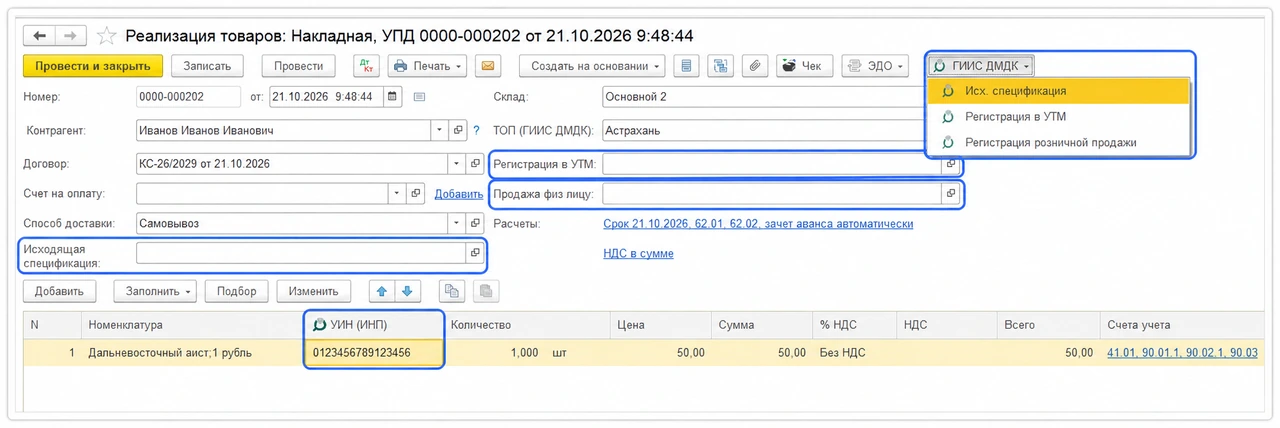Open the document report icon after Создать на основании
The width and height of the screenshot is (1280, 428).
(686, 66)
